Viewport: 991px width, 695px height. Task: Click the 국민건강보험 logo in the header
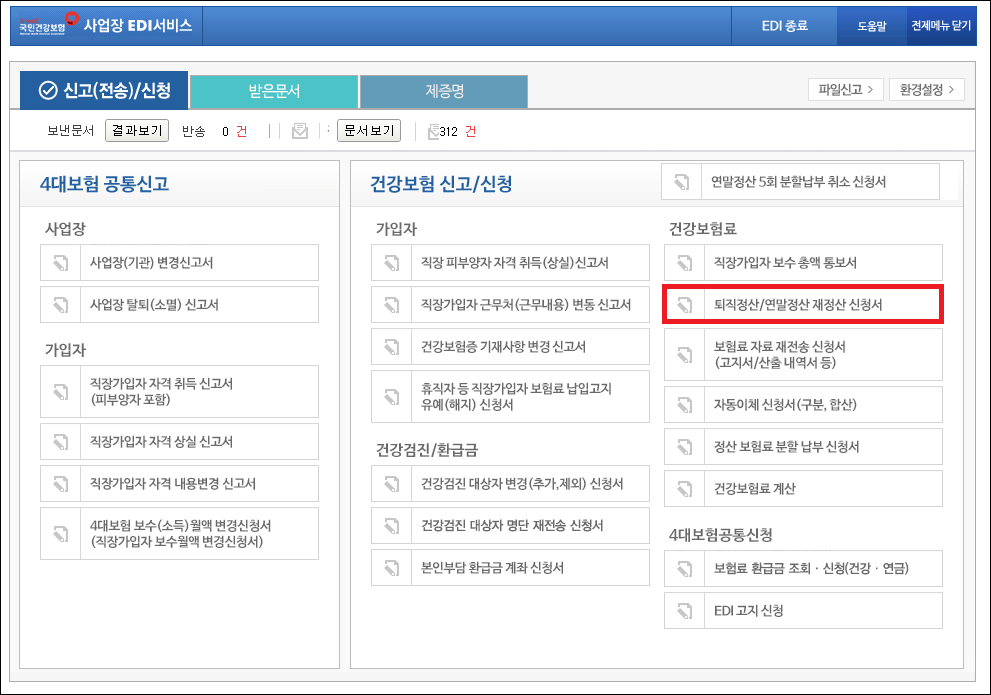click(x=48, y=23)
